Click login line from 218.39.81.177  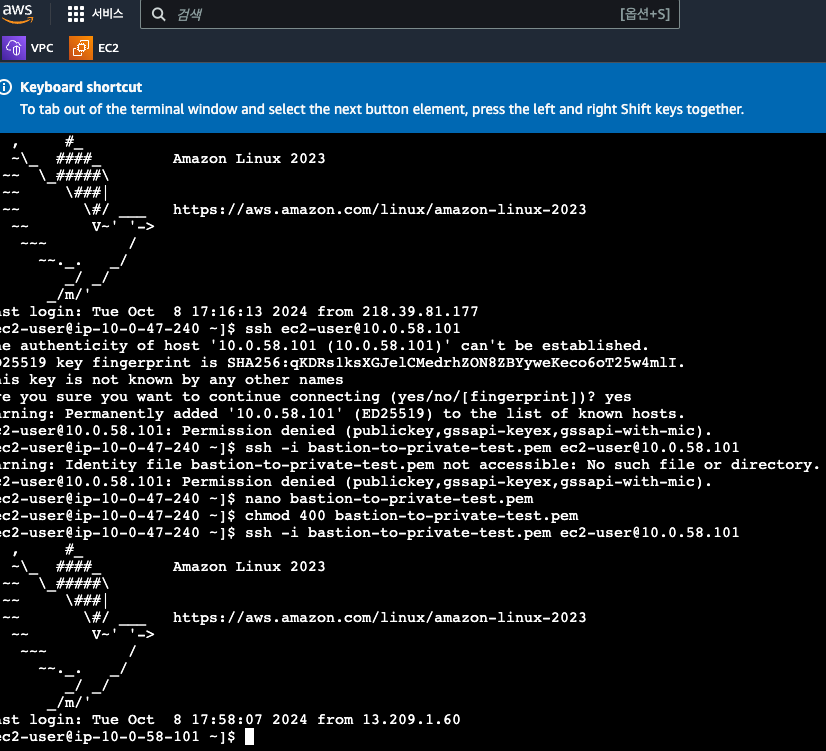[x=239, y=311]
